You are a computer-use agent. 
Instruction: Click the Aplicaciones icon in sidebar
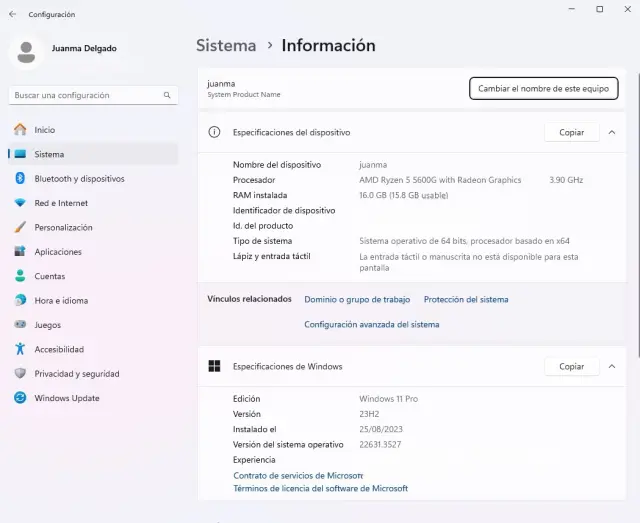20,252
